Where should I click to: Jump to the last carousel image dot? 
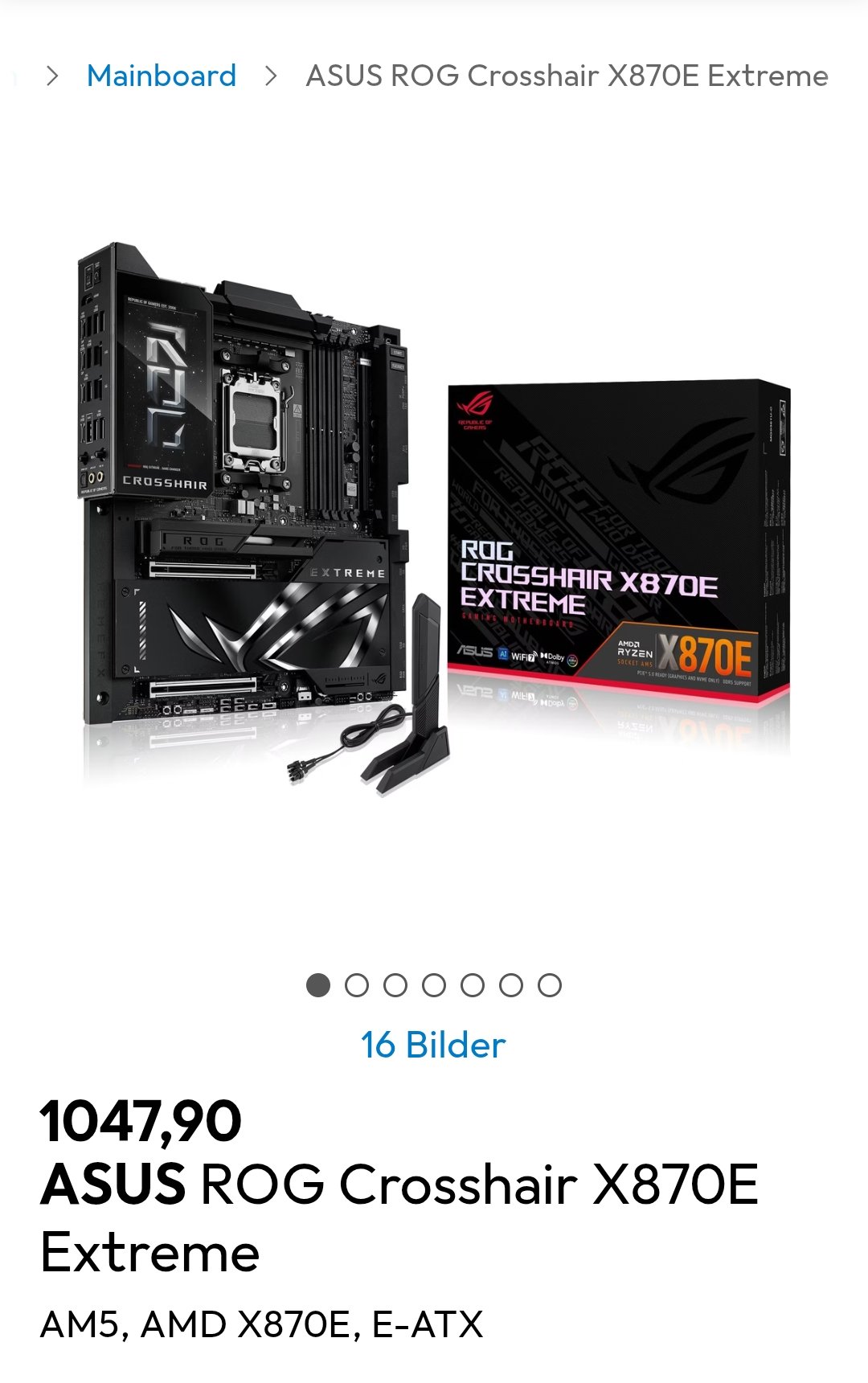pyautogui.click(x=550, y=985)
